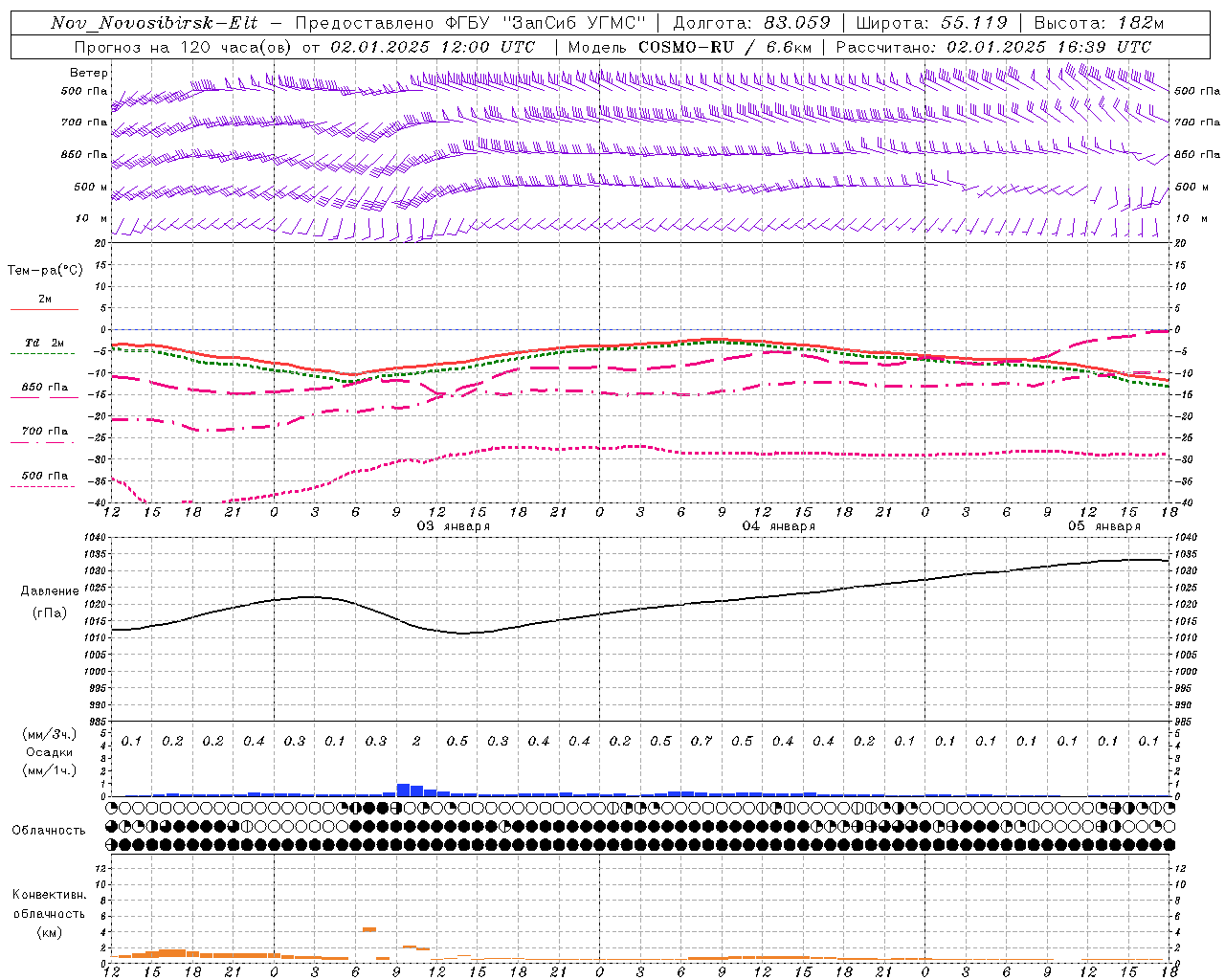The height and width of the screenshot is (980, 1225).
Task: Click the solid line sample under '2м' legend
Action: click(44, 310)
